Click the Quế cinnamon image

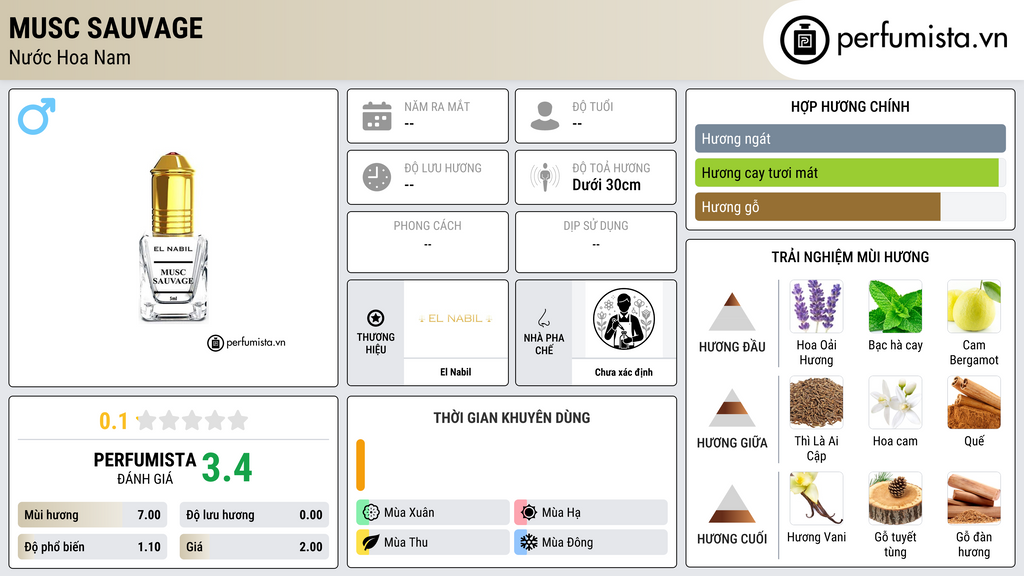point(974,402)
